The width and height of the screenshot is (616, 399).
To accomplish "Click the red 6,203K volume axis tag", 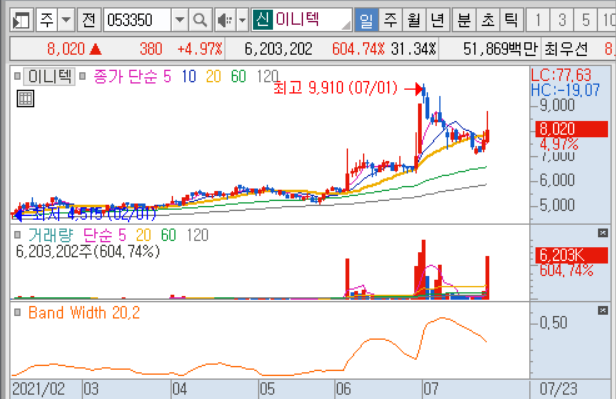I will [x=572, y=255].
